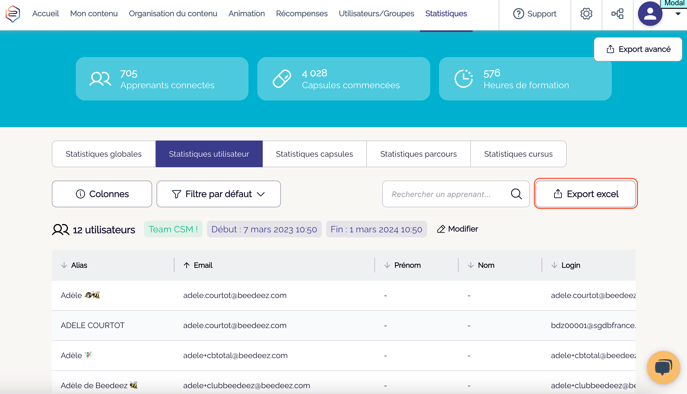Image resolution: width=687 pixels, height=394 pixels.
Task: Click the Apprenants connectés people icon
Action: (x=100, y=79)
